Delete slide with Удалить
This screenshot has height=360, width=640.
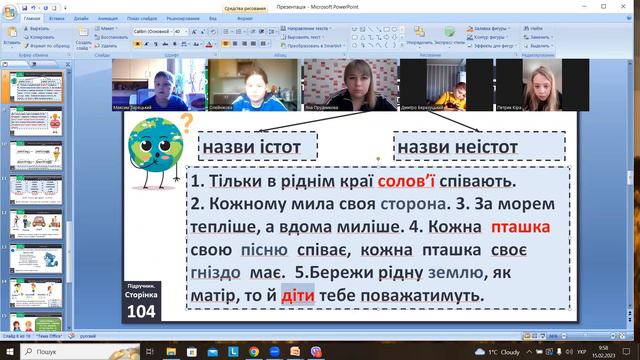[x=106, y=46]
